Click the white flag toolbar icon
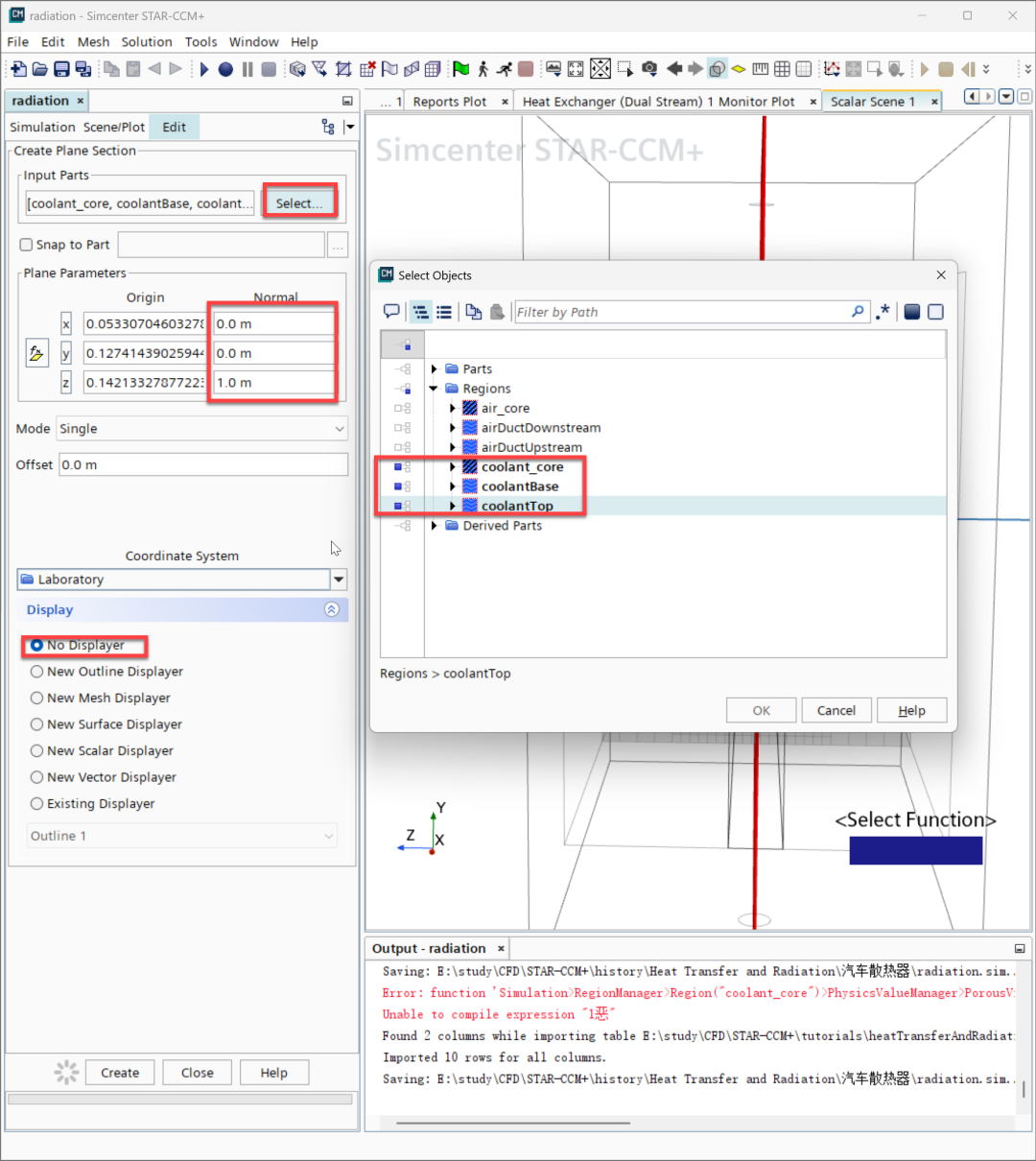This screenshot has width=1036, height=1161. click(x=389, y=69)
